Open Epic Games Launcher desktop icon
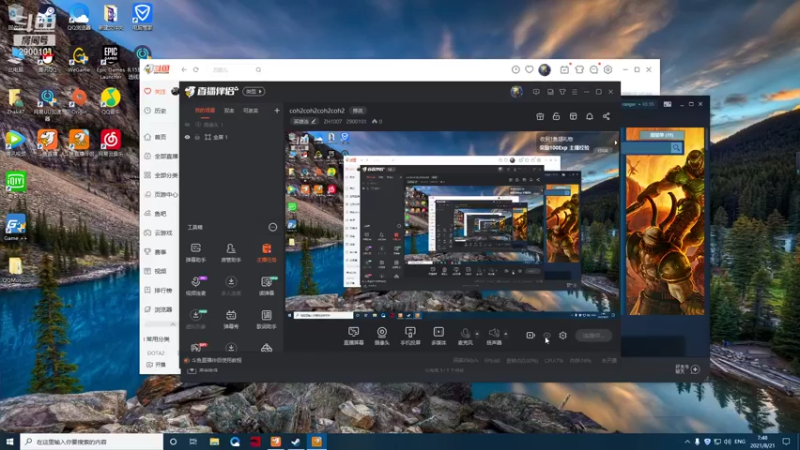 tap(111, 63)
